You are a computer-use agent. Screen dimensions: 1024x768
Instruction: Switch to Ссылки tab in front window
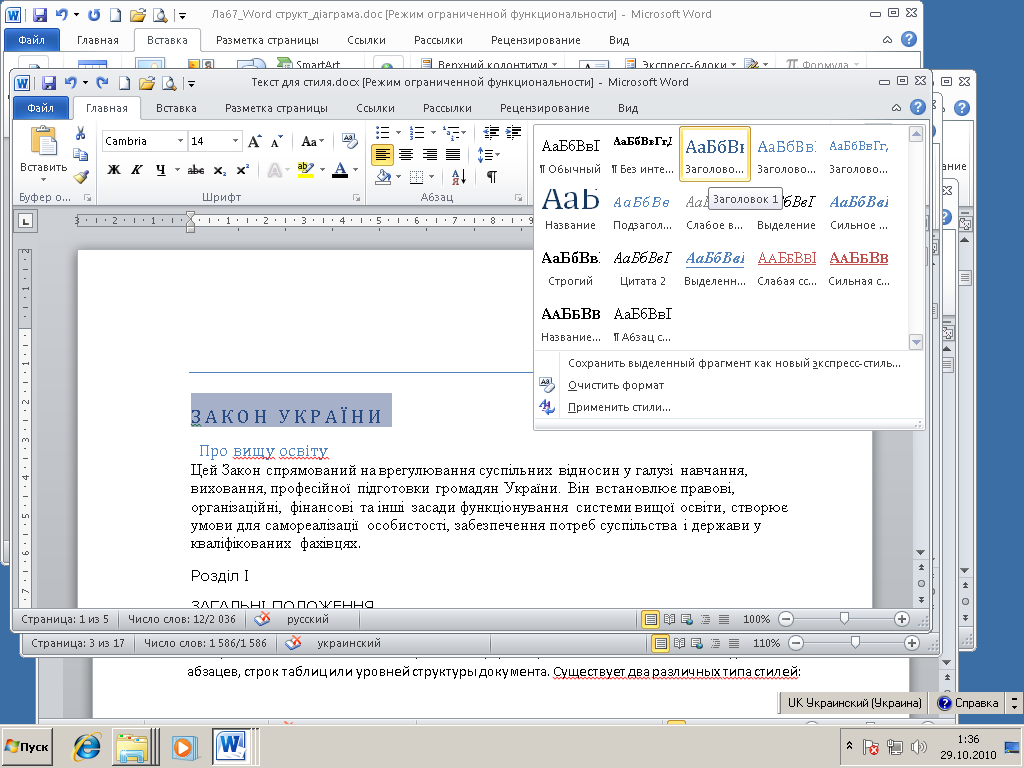(376, 108)
